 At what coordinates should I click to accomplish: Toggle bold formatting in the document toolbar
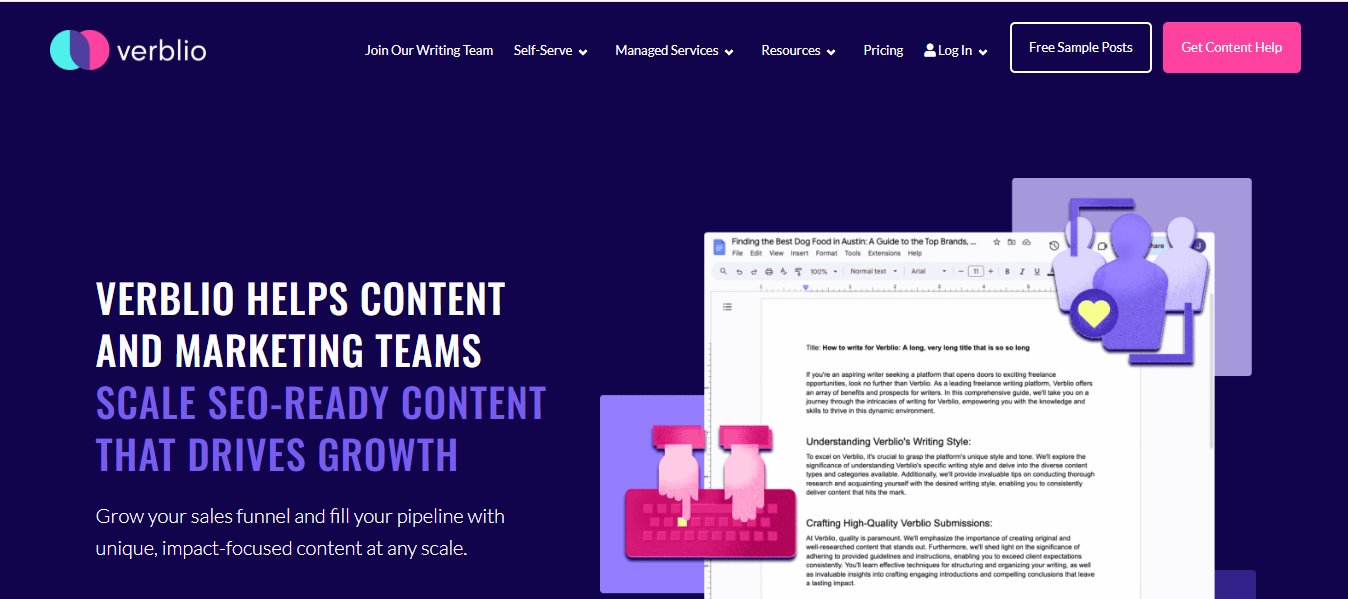pyautogui.click(x=1007, y=271)
